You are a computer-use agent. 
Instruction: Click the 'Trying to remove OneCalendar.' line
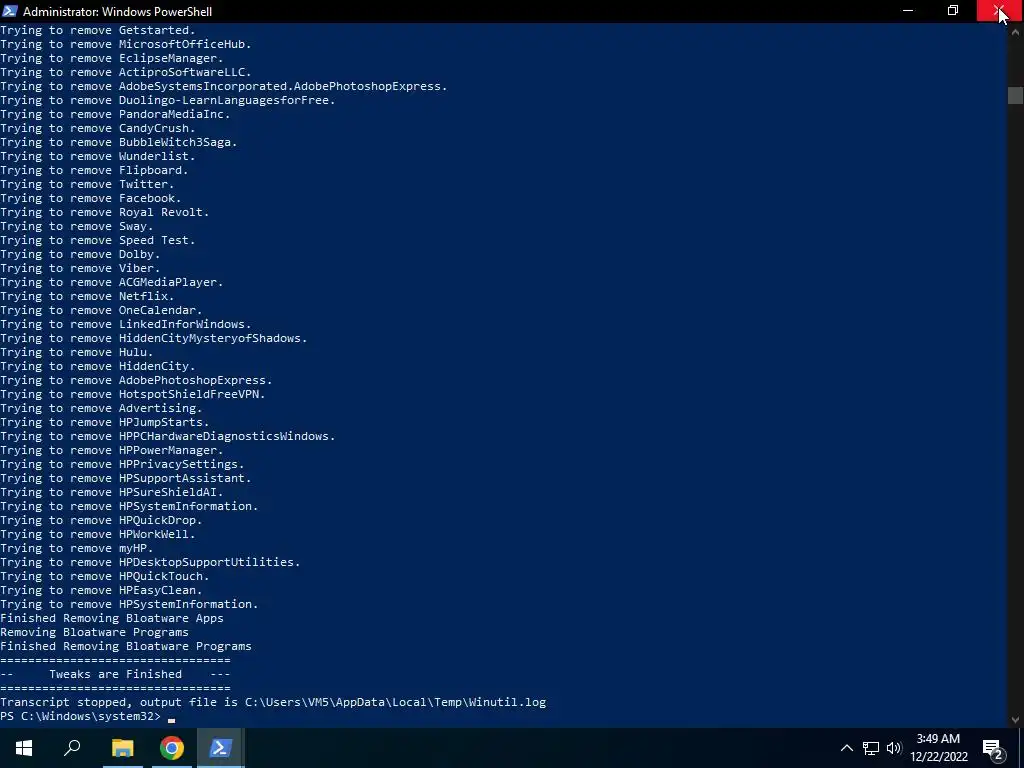pos(101,310)
